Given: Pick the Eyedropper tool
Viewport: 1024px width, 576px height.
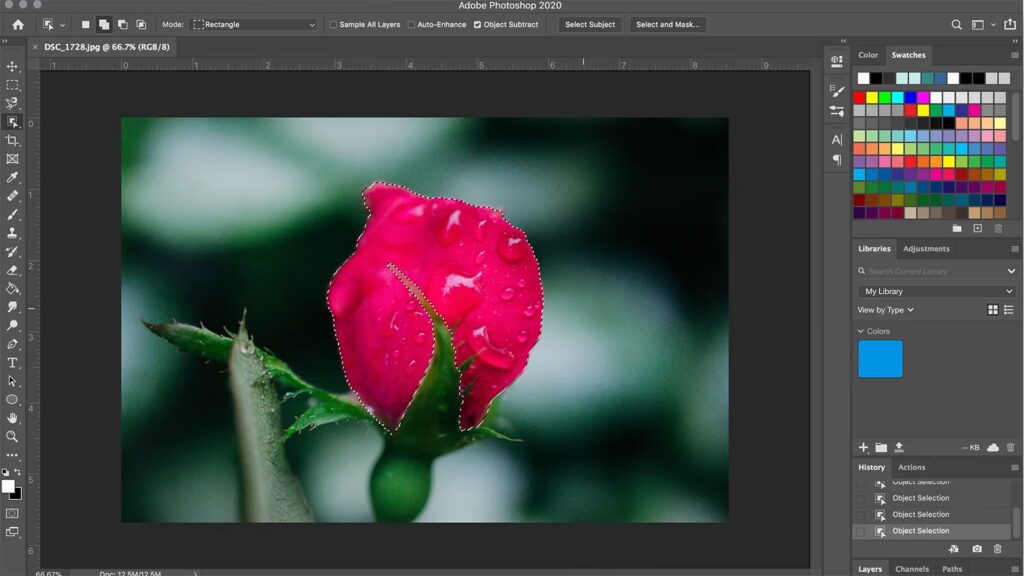Looking at the screenshot, I should [12, 178].
